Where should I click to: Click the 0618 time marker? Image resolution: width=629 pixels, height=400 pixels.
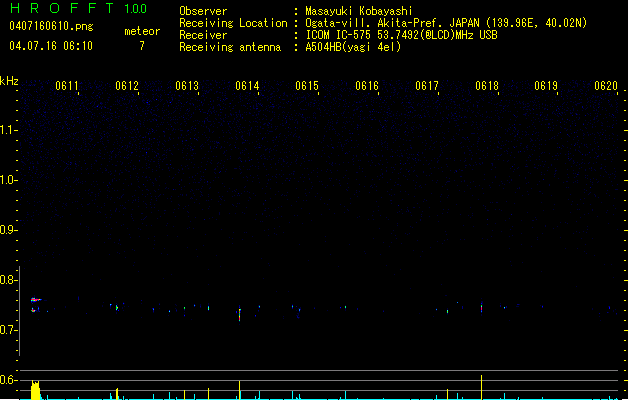pyautogui.click(x=487, y=86)
